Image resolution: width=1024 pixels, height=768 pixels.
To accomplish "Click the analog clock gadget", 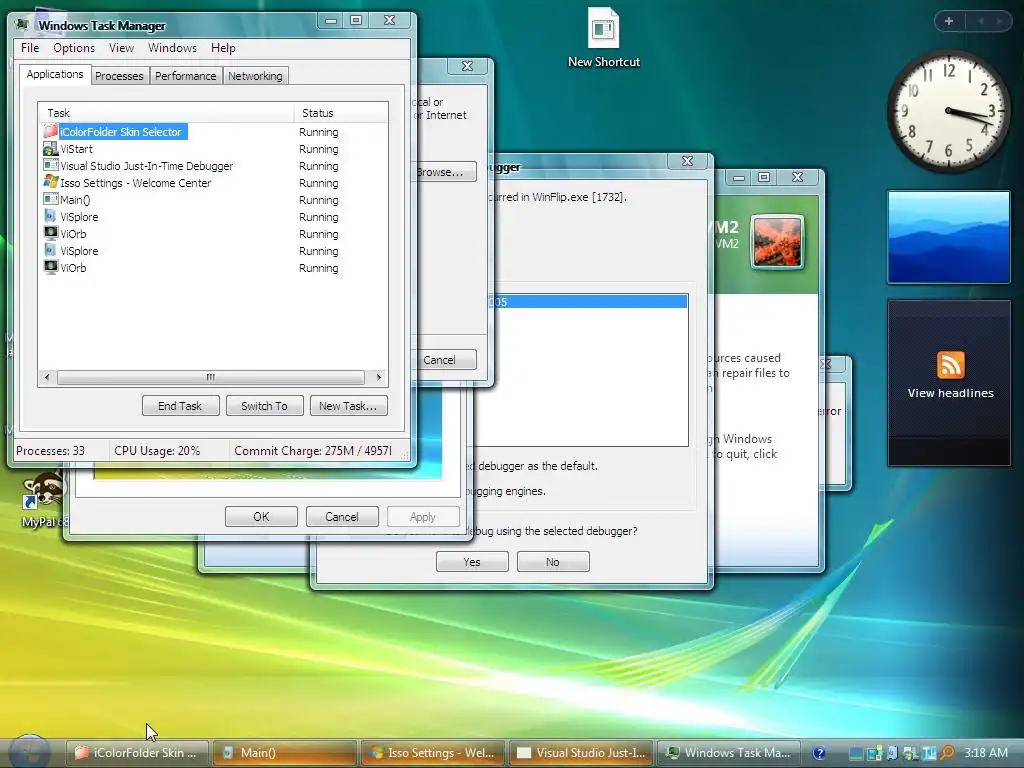I will [x=949, y=111].
